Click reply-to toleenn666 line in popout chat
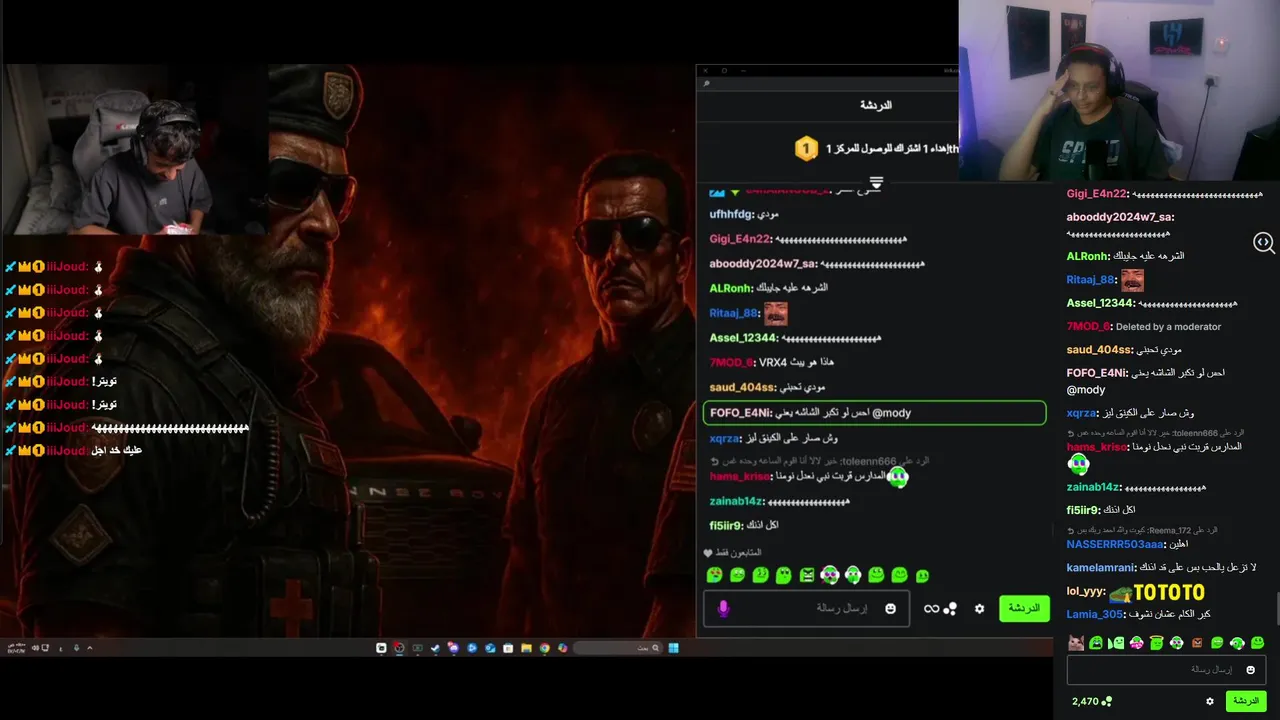 [x=820, y=461]
